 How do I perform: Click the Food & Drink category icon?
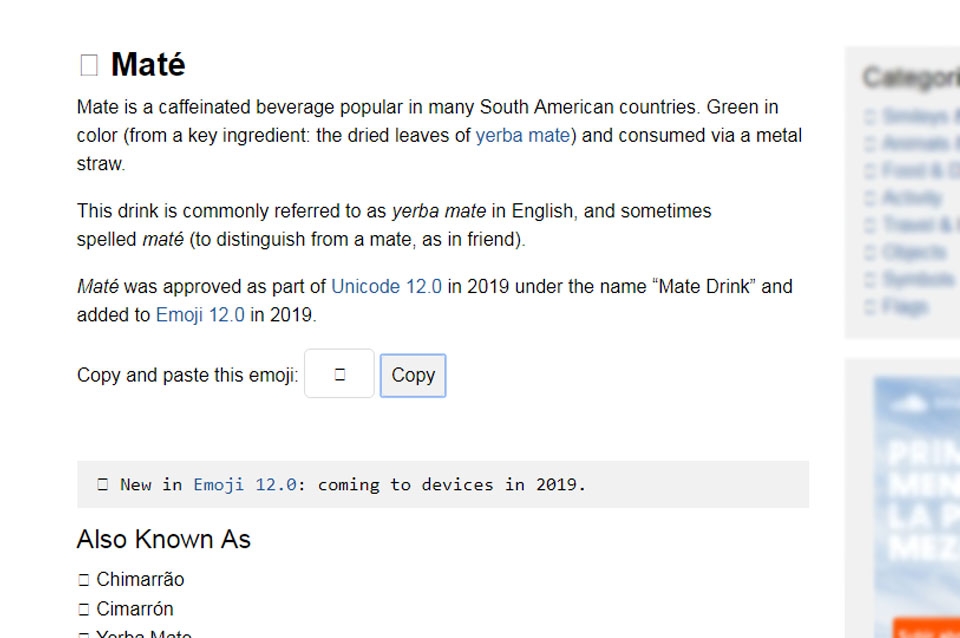[x=870, y=171]
